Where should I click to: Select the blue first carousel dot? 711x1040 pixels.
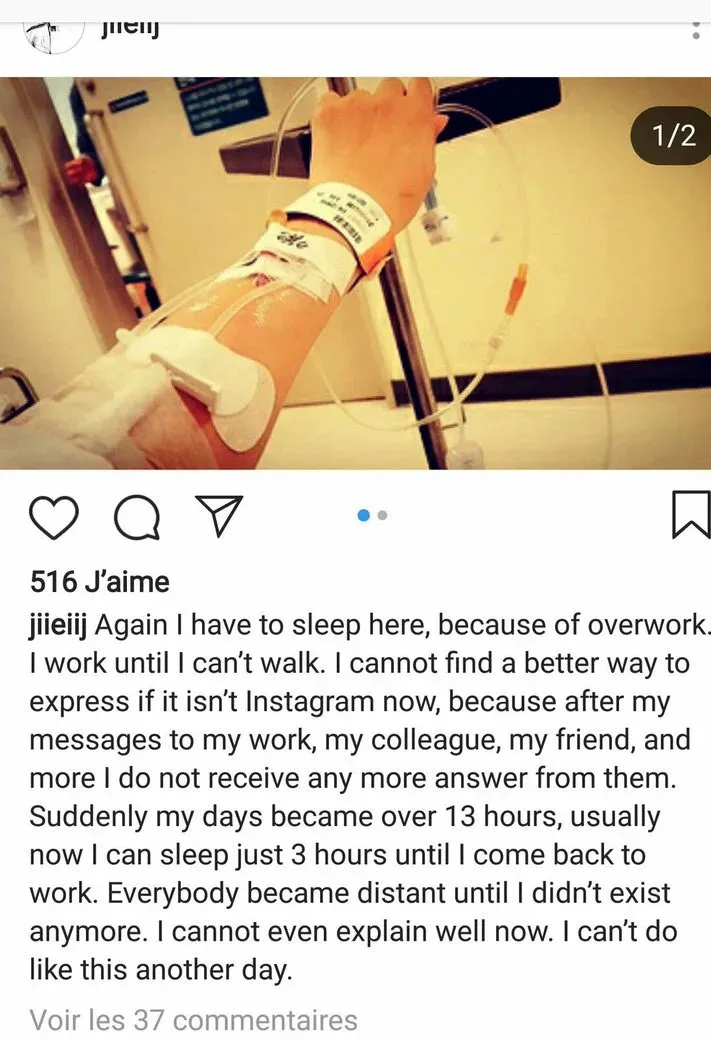point(363,515)
